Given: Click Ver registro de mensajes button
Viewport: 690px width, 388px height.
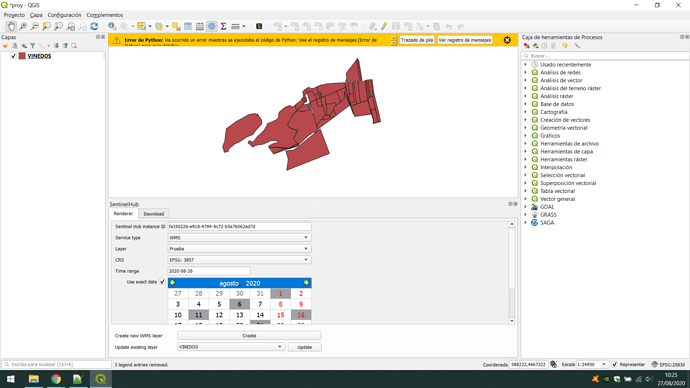Looking at the screenshot, I should point(465,40).
